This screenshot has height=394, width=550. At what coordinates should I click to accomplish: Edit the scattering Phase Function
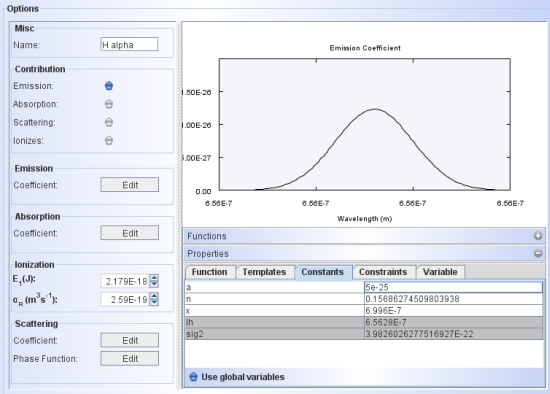point(129,359)
